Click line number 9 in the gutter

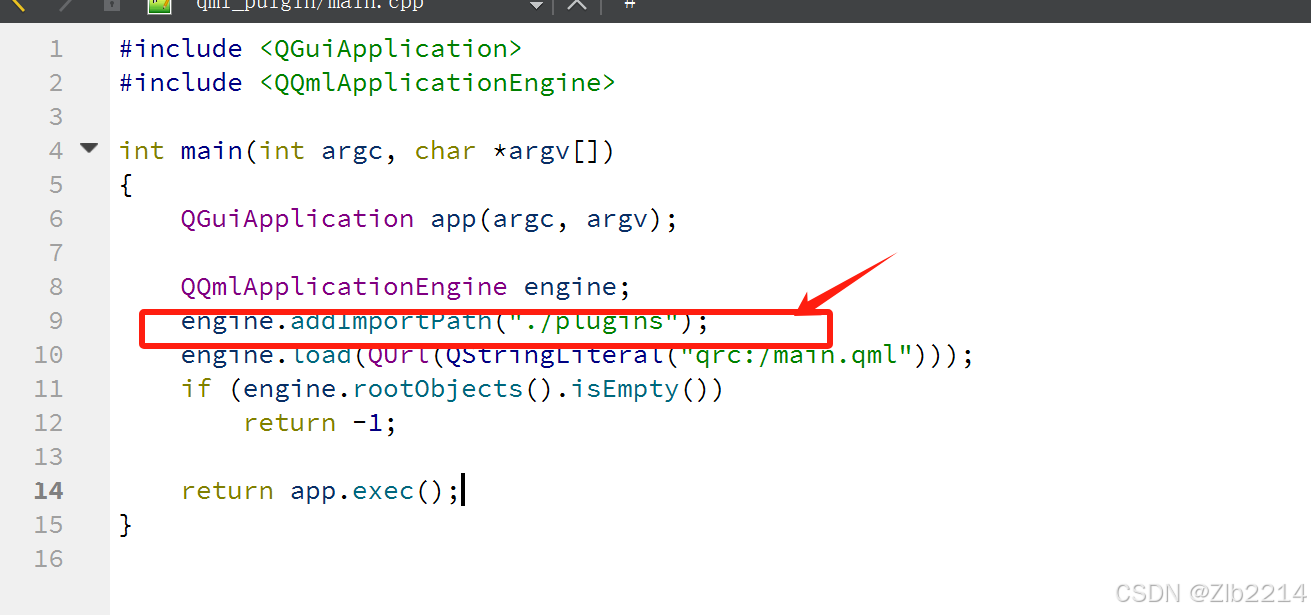(x=55, y=320)
